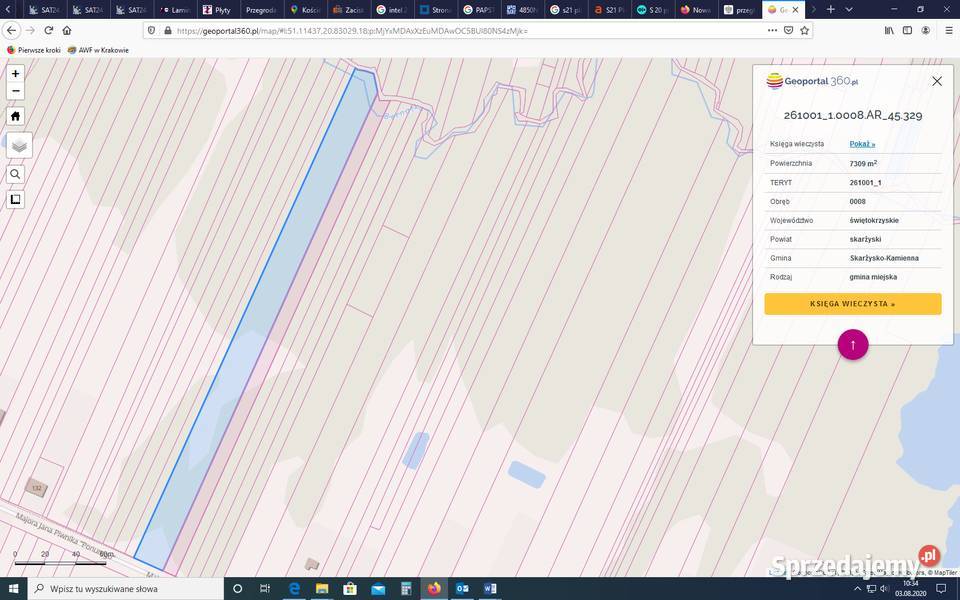Viewport: 960px width, 600px height.
Task: Open Mail app from taskbar
Action: [378, 588]
